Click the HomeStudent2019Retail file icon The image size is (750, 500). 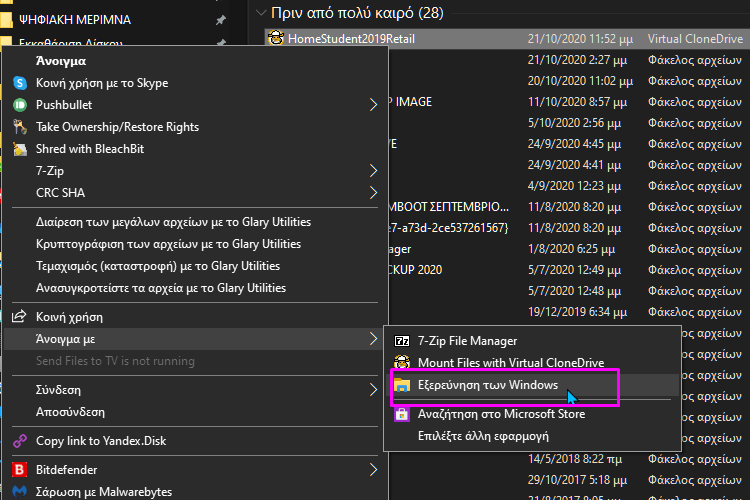click(x=276, y=38)
